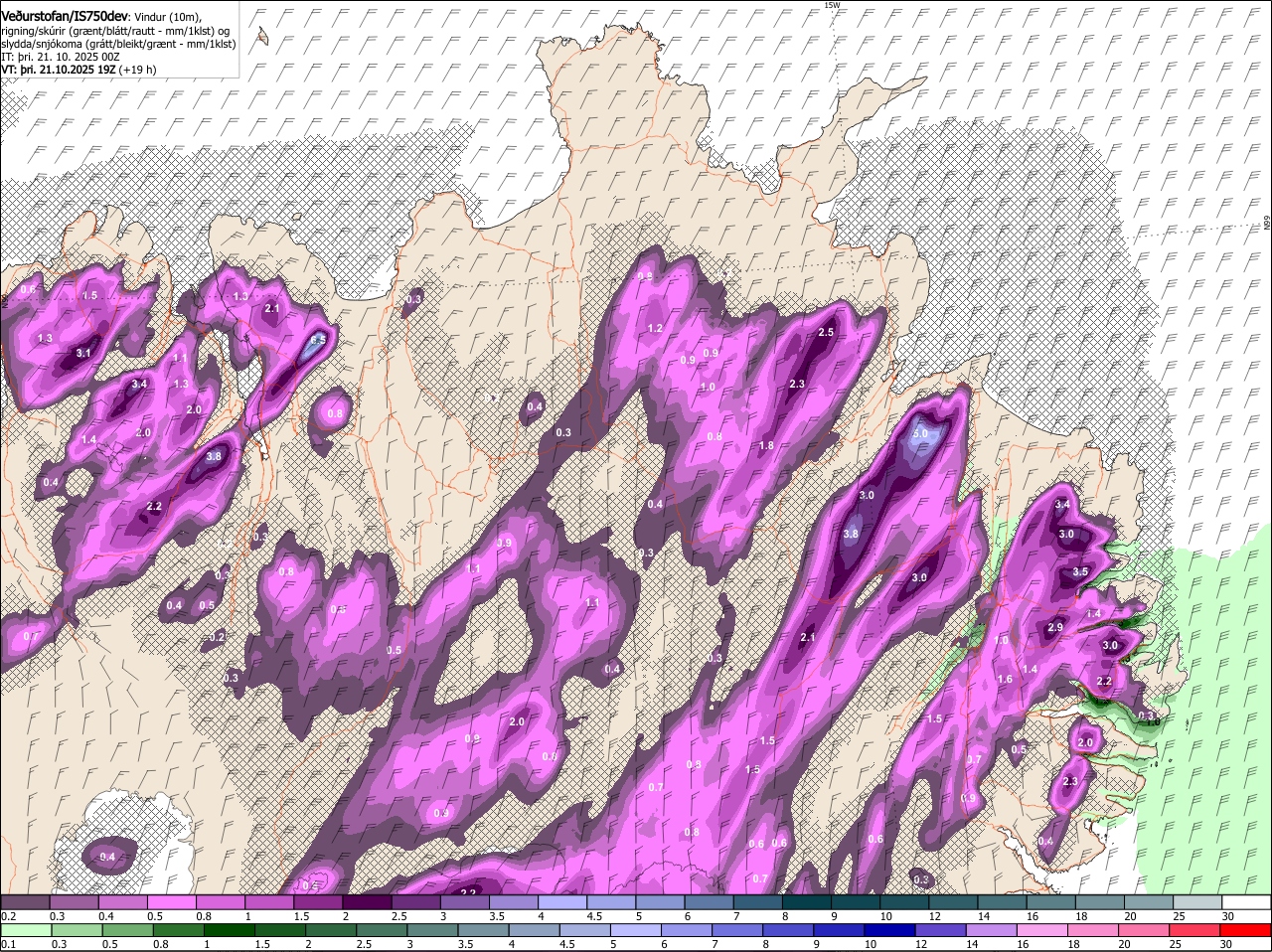The image size is (1272, 952).
Task: Click bottom legend swatch between 0.1 and 0.3
Action: 25,930
